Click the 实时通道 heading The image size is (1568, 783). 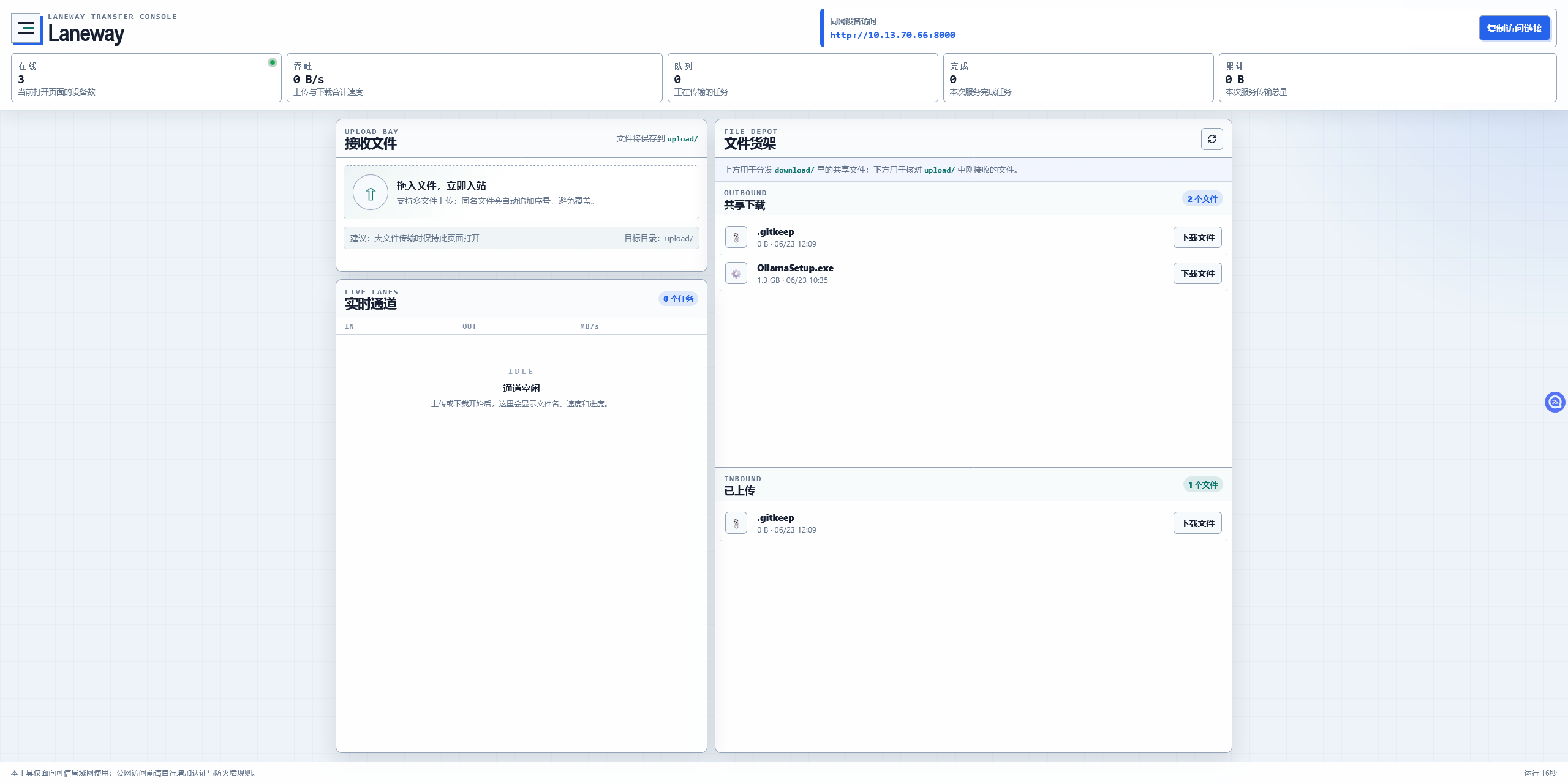(x=371, y=304)
